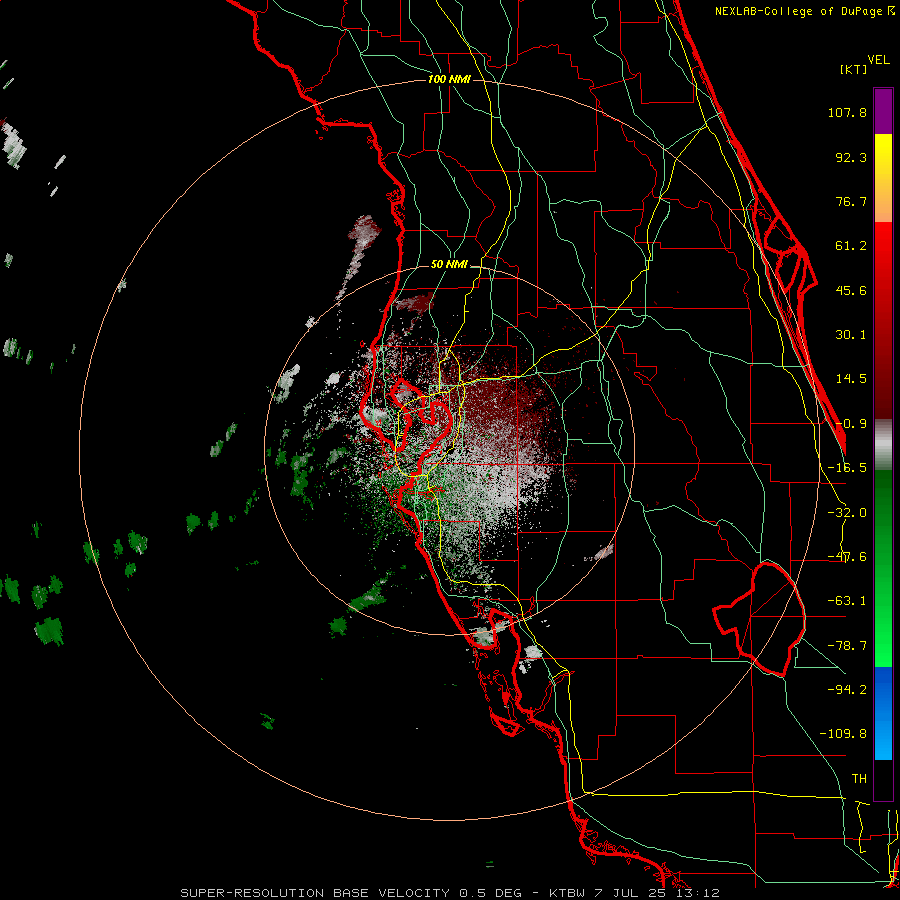The height and width of the screenshot is (900, 900).
Task: Click the -0.9 velocity scale value
Action: [851, 424]
